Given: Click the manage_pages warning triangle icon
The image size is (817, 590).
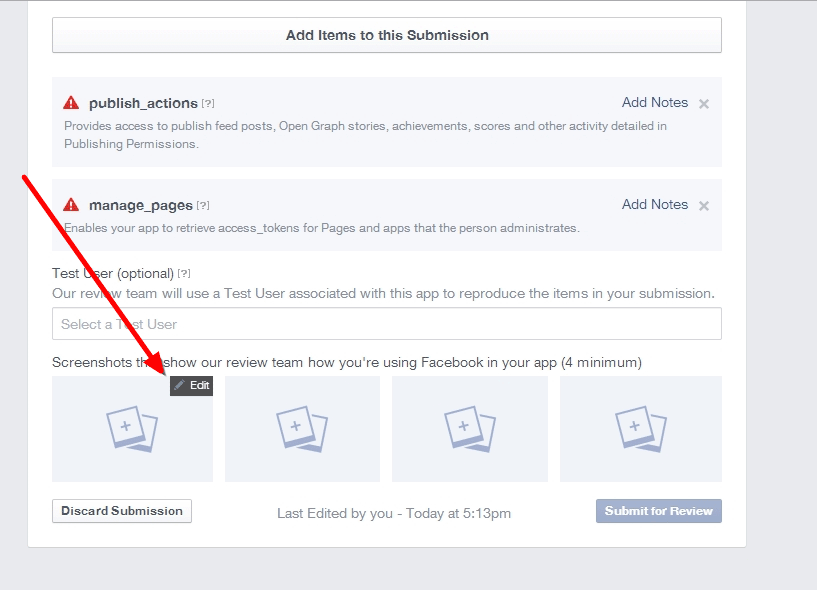Looking at the screenshot, I should pos(71,205).
